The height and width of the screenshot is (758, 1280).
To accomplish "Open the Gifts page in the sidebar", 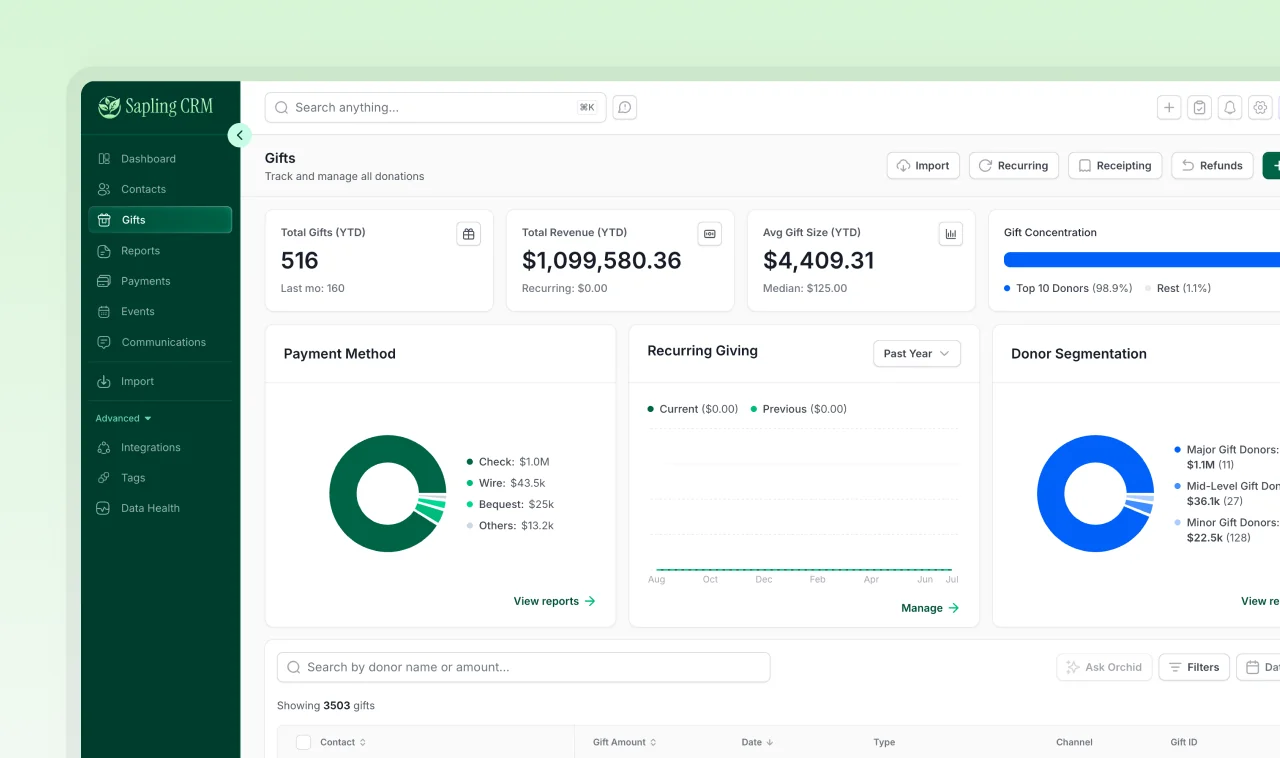I will (x=160, y=220).
